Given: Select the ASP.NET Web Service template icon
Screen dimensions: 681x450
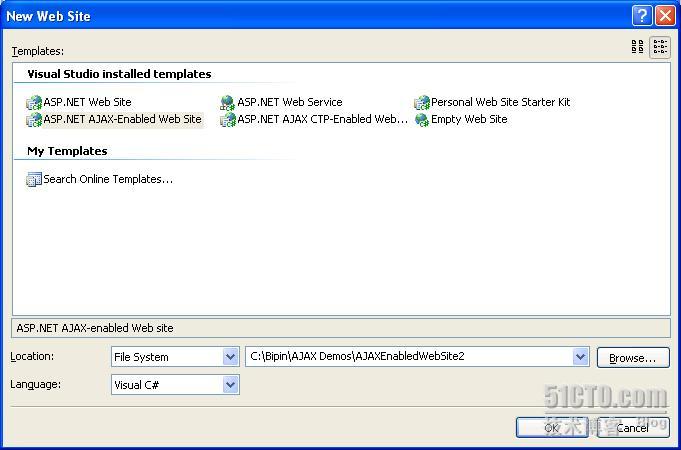Looking at the screenshot, I should pos(227,103).
